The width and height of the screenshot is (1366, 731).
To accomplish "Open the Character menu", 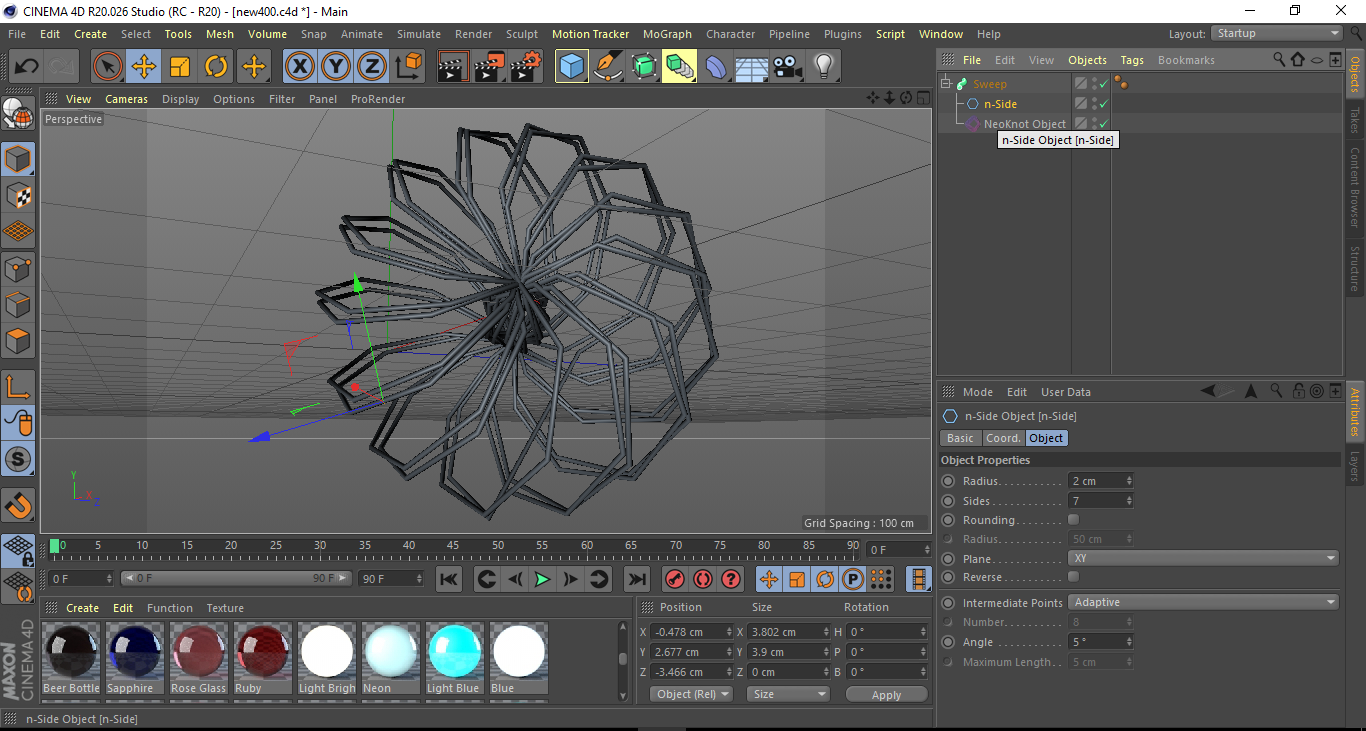I will click(731, 34).
